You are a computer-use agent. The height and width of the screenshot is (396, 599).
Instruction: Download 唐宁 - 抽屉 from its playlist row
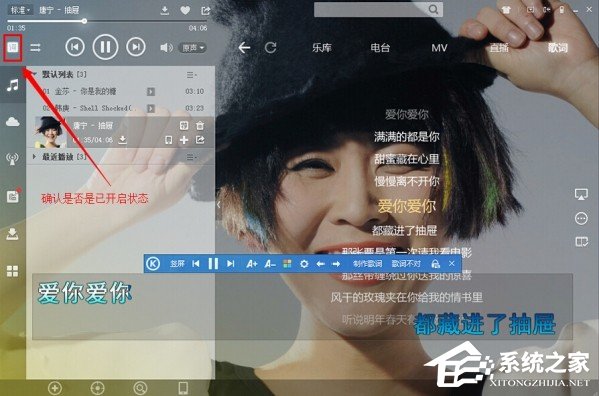122,140
